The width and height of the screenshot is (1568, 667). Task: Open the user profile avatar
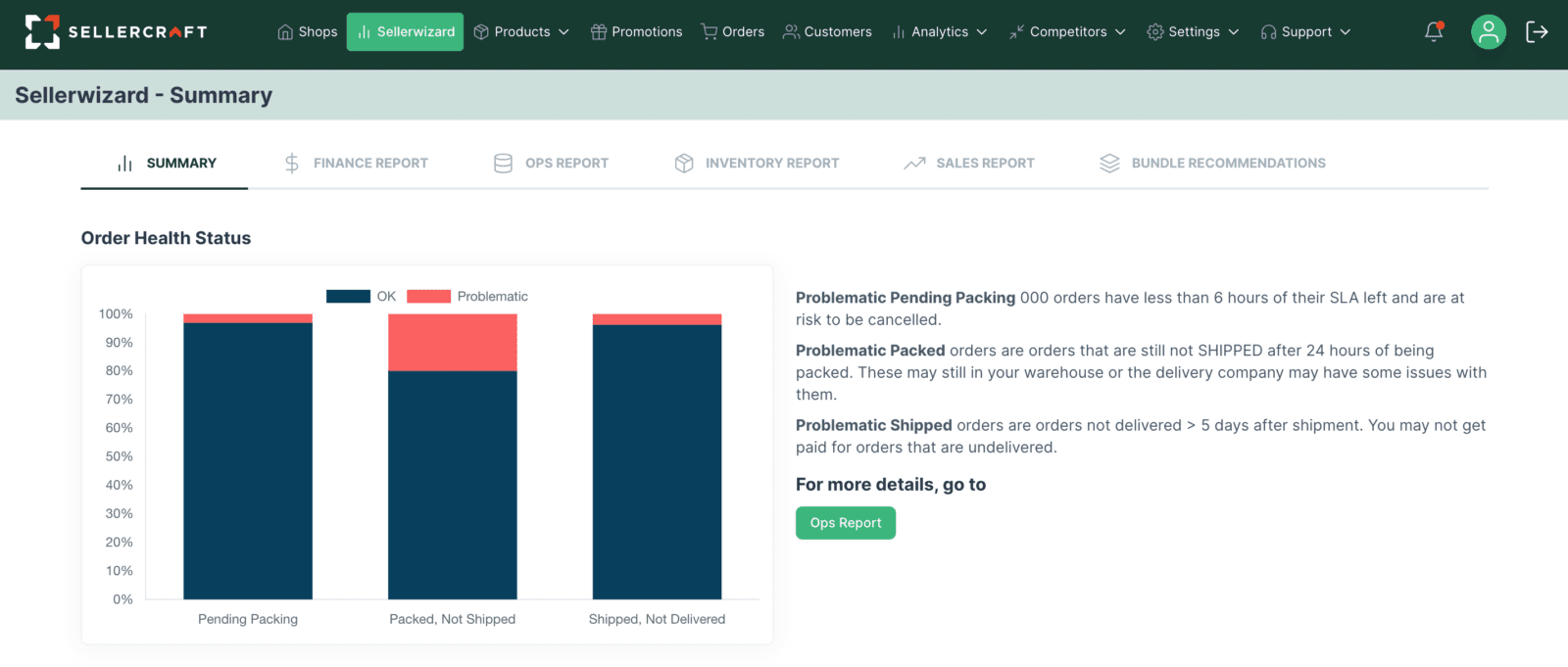(1488, 31)
